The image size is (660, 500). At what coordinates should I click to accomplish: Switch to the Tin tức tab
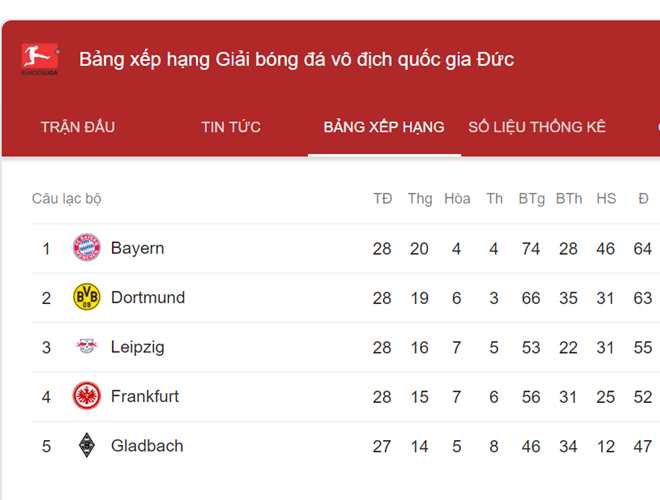[x=231, y=127]
